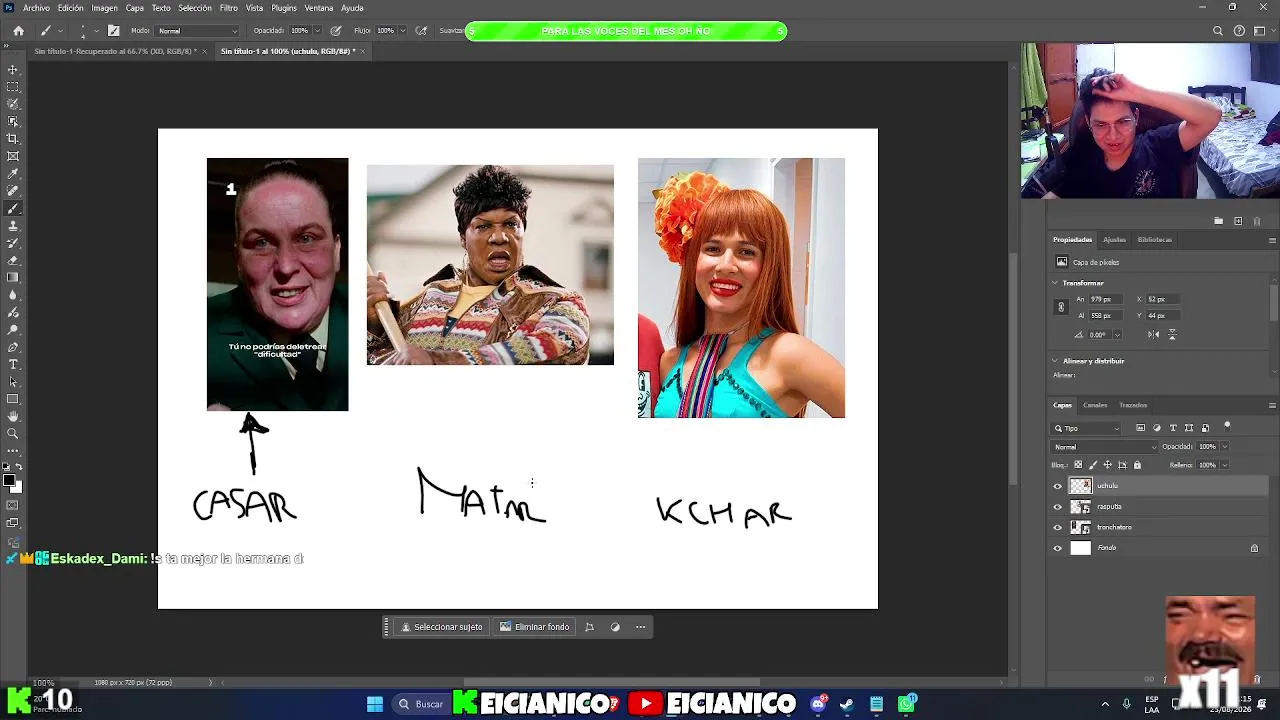
Task: Select the Spot Healing Brush tool
Action: 13,191
